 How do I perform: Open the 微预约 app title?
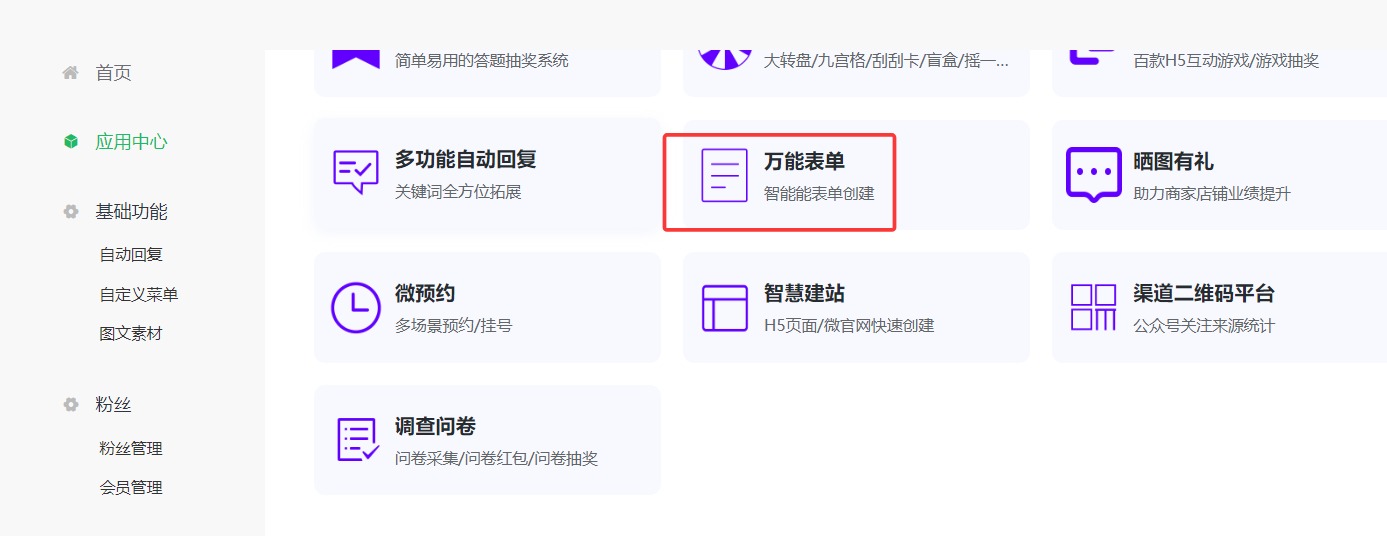[x=425, y=294]
